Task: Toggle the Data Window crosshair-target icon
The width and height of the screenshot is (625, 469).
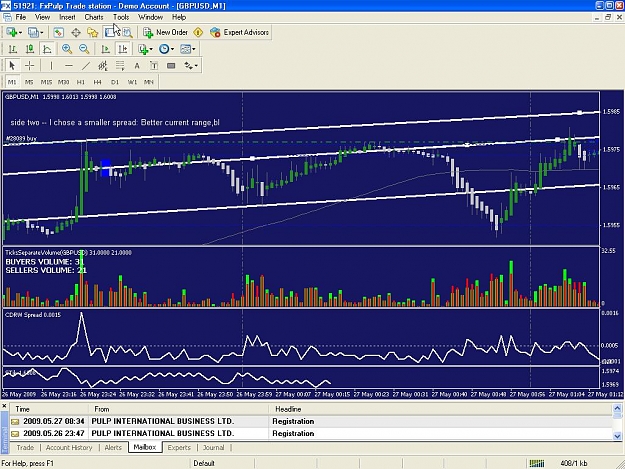Action: pos(76,32)
